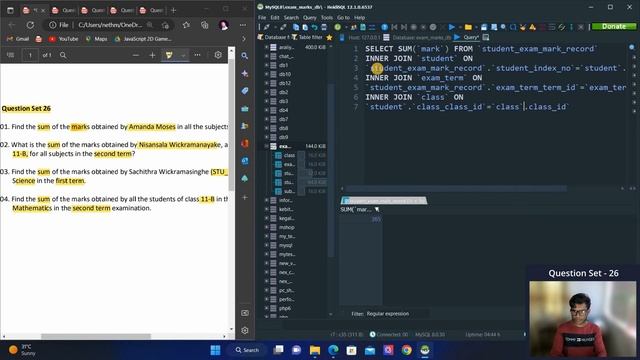Switch to the Database: exam_marks_db tab
This screenshot has width=640, height=360.
(x=418, y=37)
